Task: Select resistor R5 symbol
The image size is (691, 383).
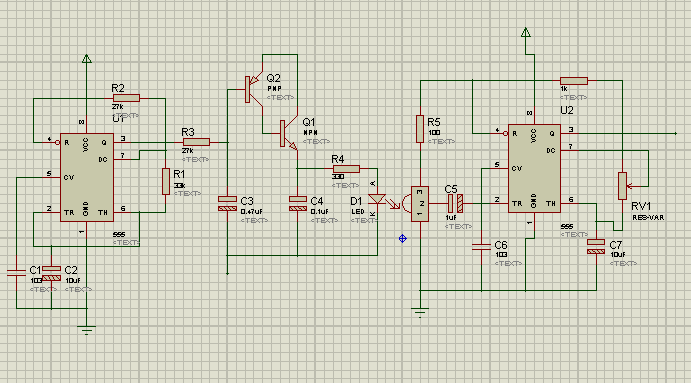Action: point(420,129)
